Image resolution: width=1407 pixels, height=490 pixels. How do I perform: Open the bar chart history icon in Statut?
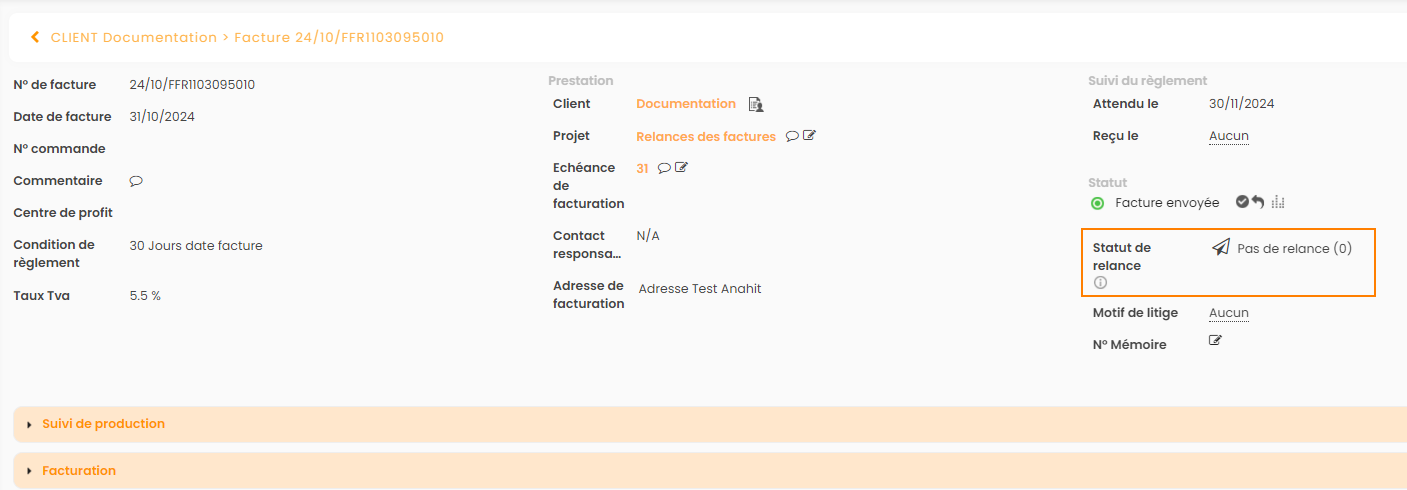point(1278,202)
